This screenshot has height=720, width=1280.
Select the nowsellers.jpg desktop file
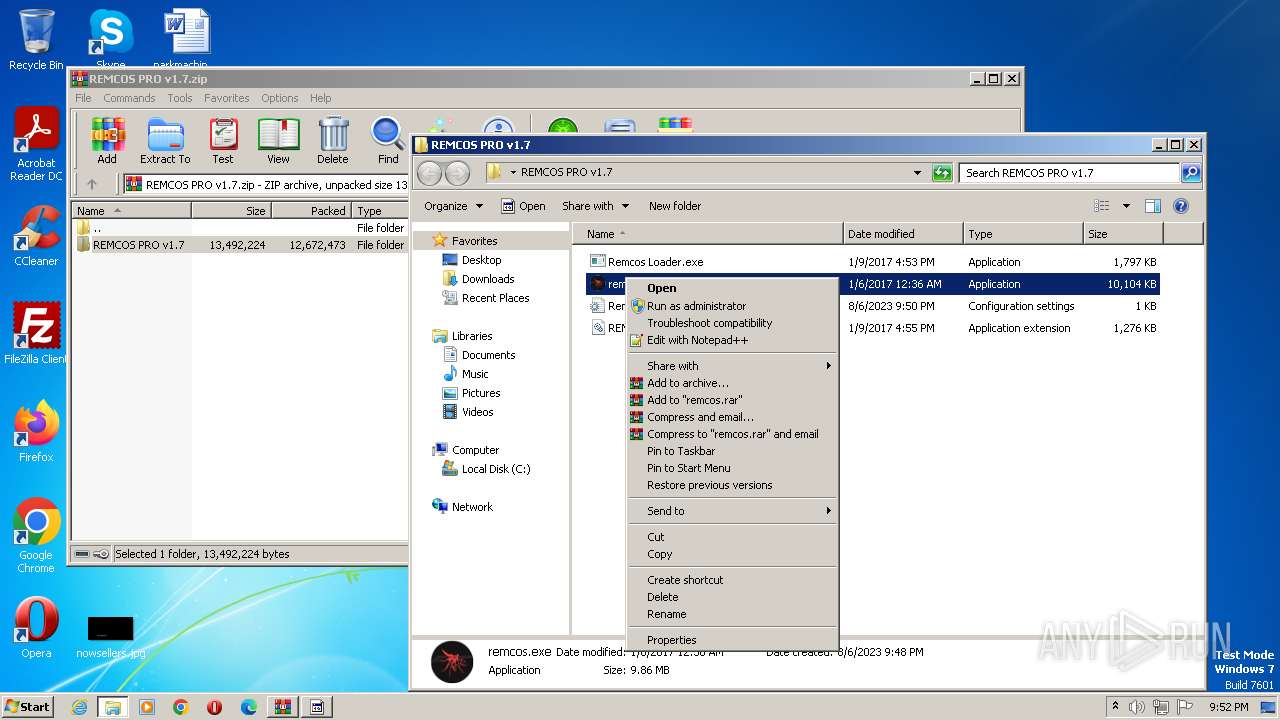point(110,636)
